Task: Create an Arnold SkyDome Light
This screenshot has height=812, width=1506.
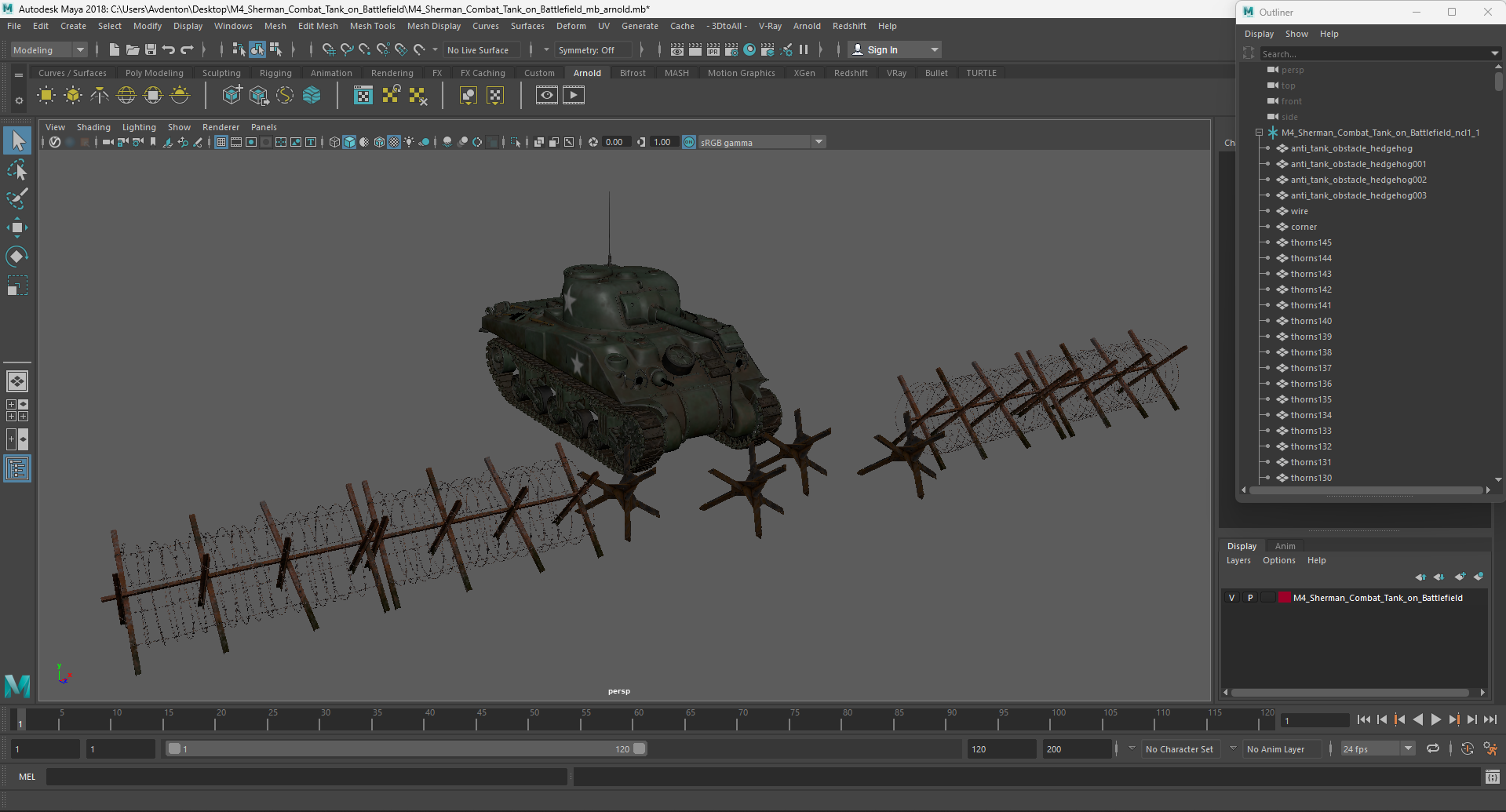Action: [126, 96]
